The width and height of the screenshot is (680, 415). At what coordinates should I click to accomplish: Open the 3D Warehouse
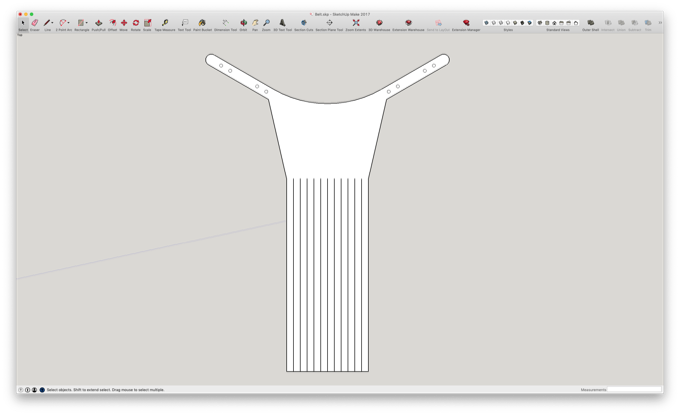(x=379, y=23)
